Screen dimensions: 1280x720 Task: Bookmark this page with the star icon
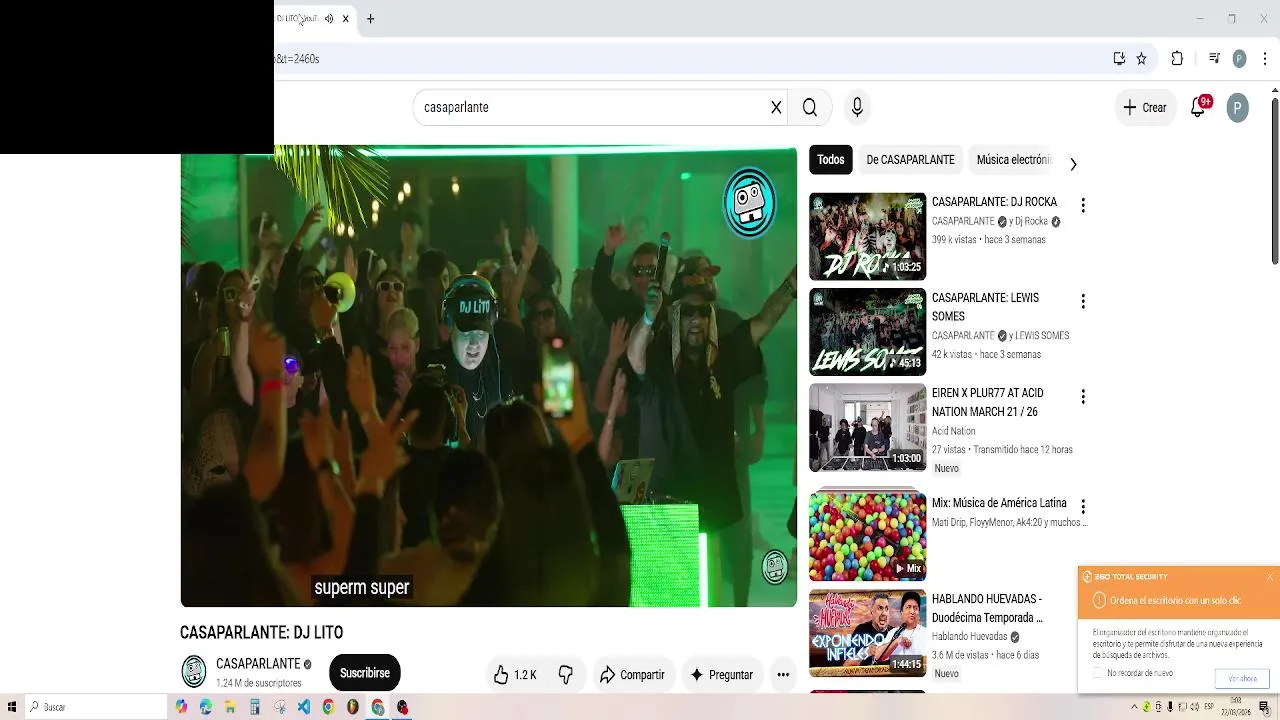point(1141,59)
